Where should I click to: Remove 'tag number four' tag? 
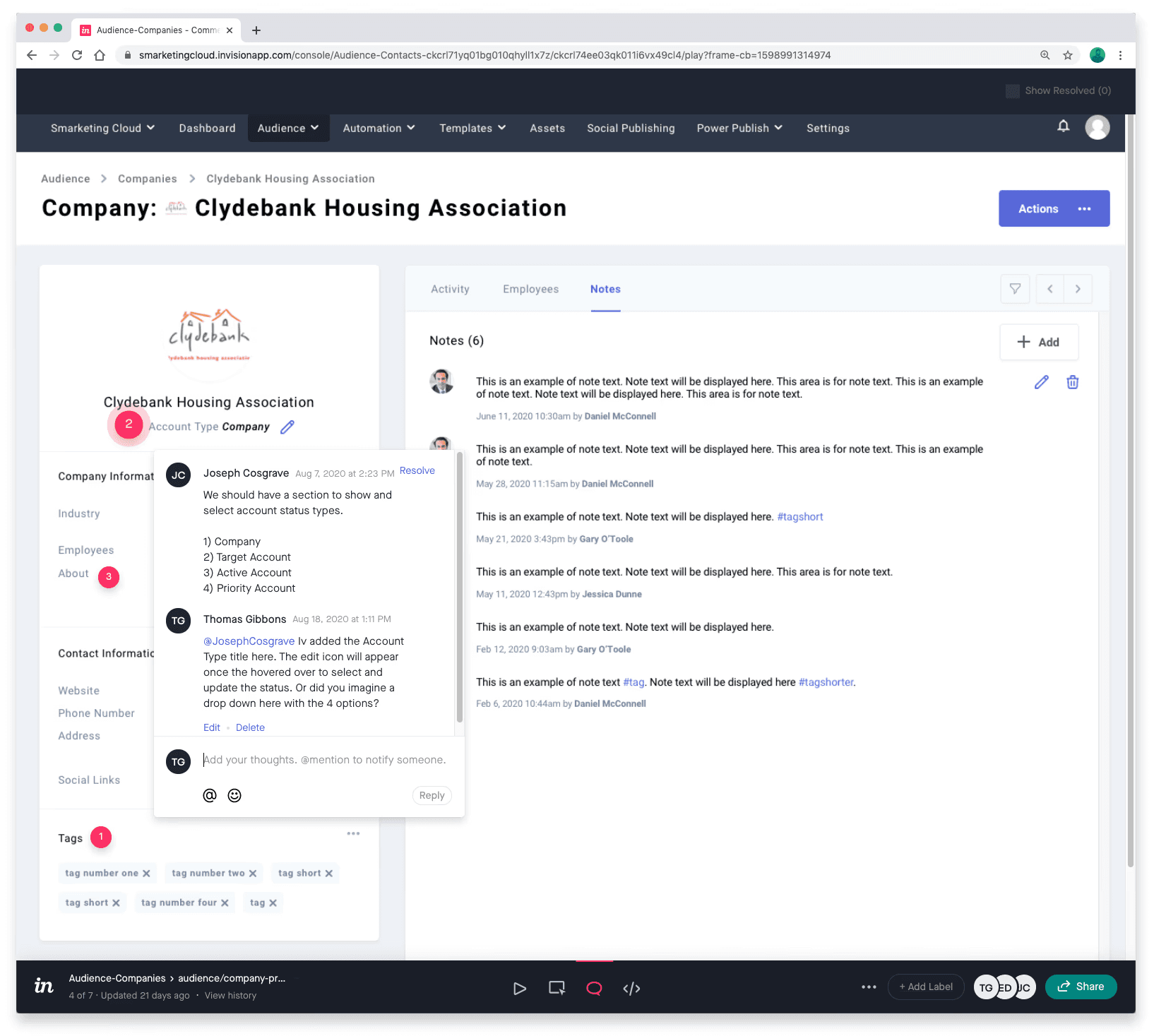coord(225,903)
